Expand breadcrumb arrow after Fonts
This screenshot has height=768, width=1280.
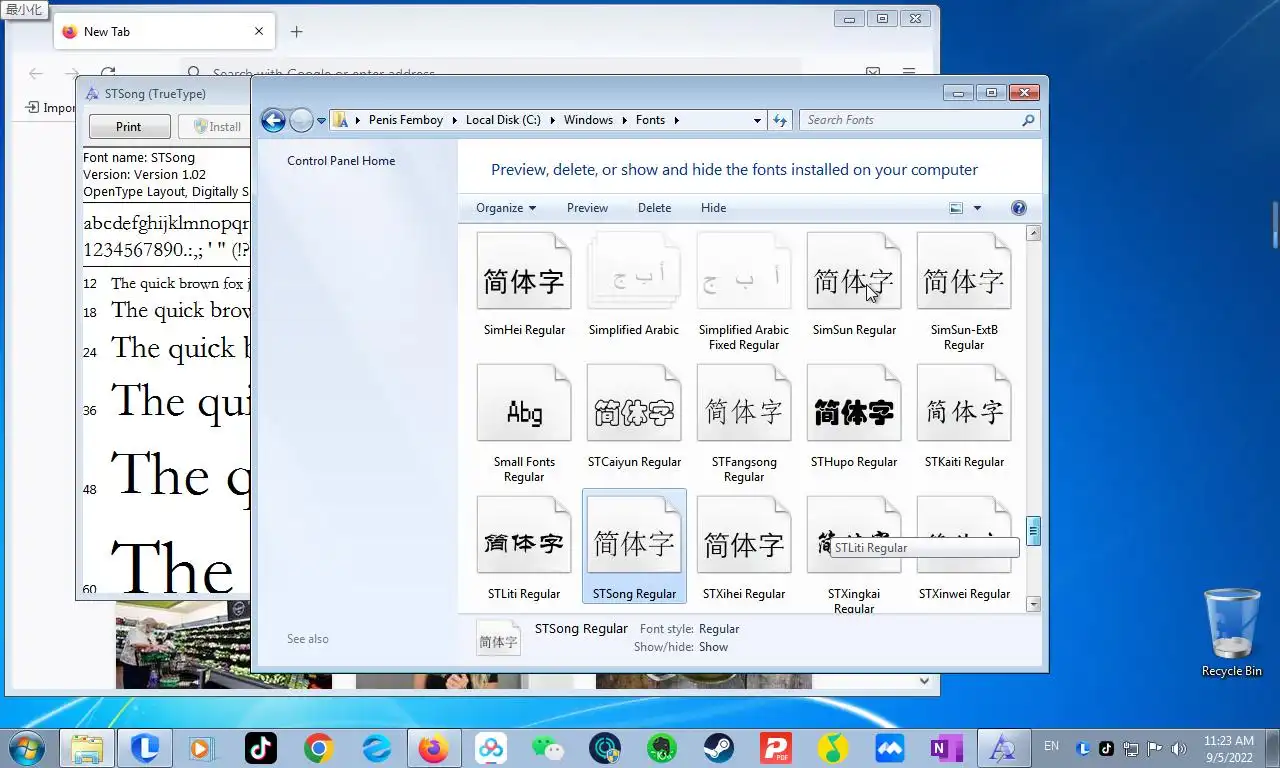coord(676,120)
